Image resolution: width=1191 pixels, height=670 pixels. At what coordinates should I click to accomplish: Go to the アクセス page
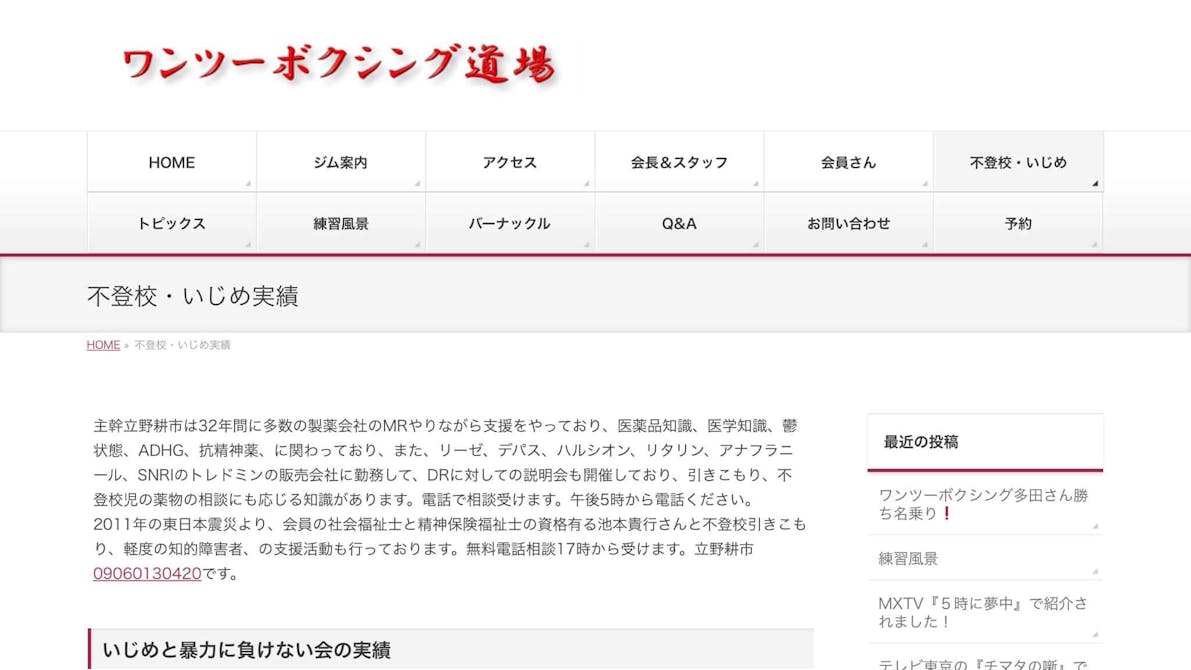(x=510, y=162)
